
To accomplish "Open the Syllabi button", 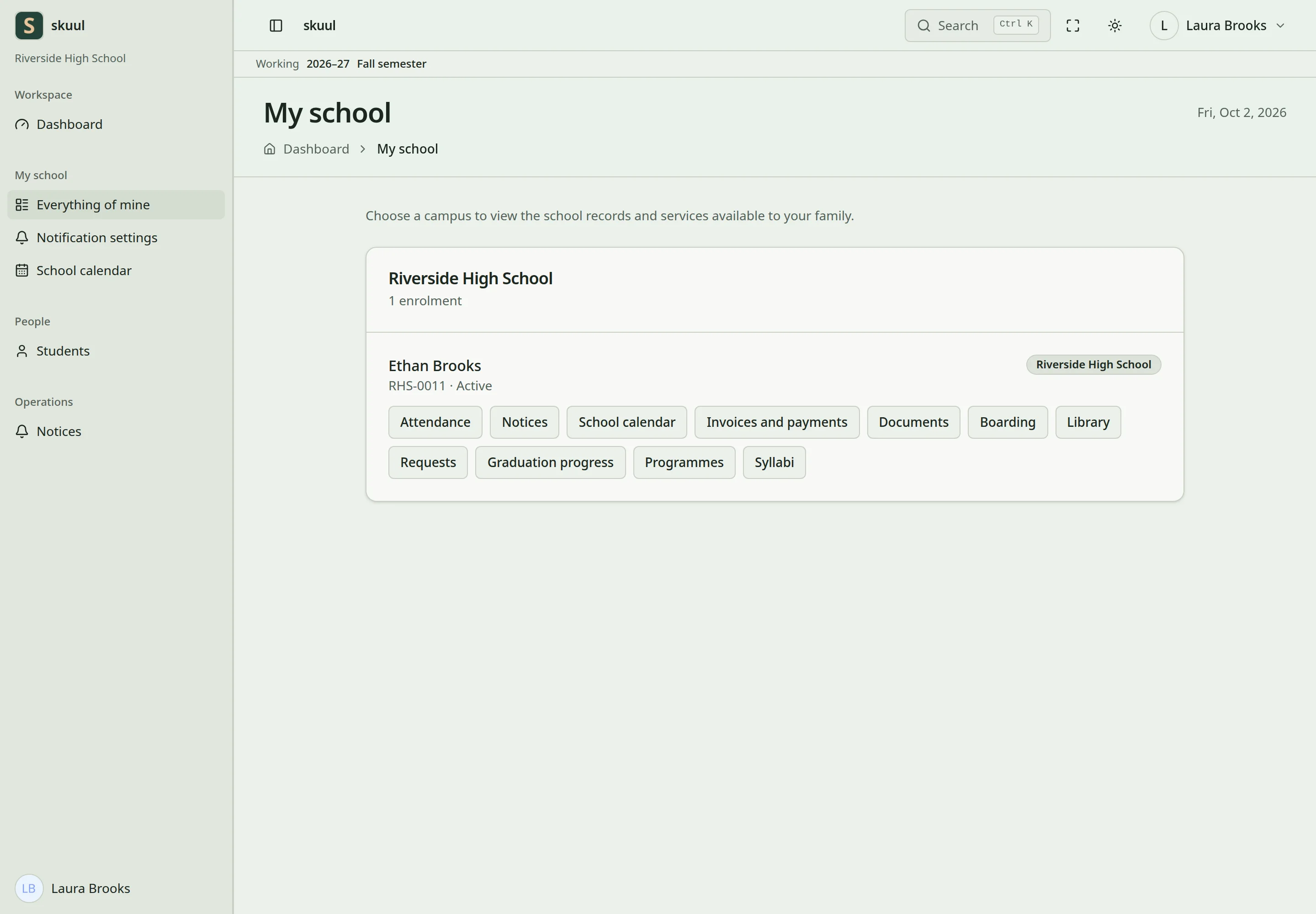I will coord(774,463).
